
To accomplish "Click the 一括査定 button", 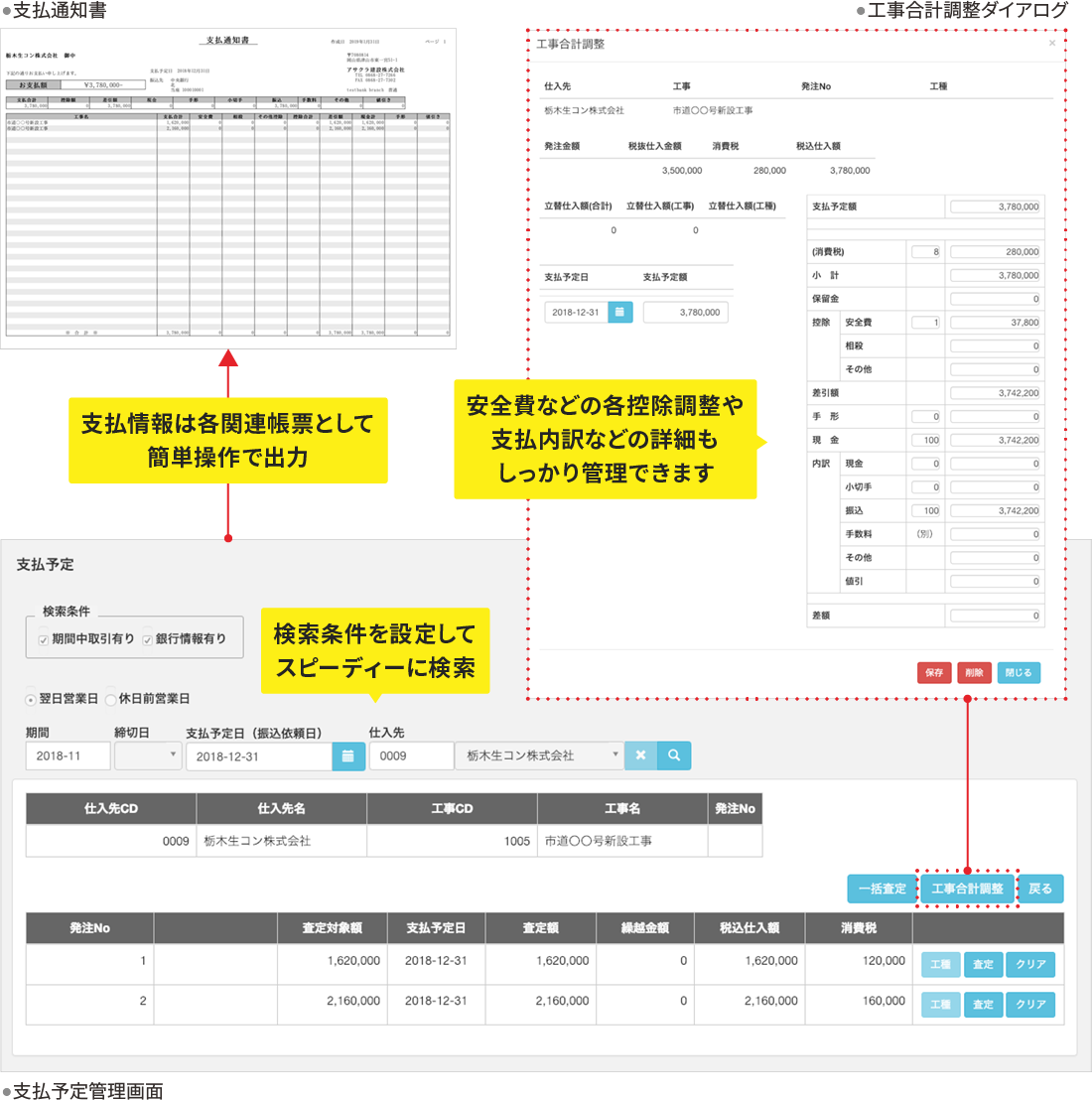I will point(883,889).
